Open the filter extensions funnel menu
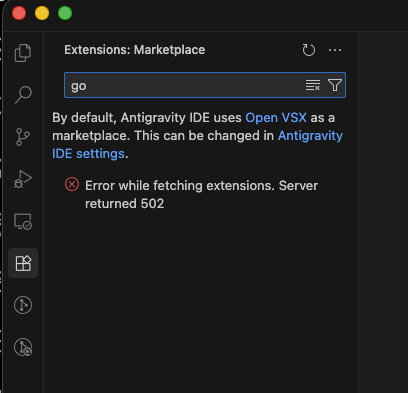This screenshot has width=408, height=393. [x=335, y=85]
